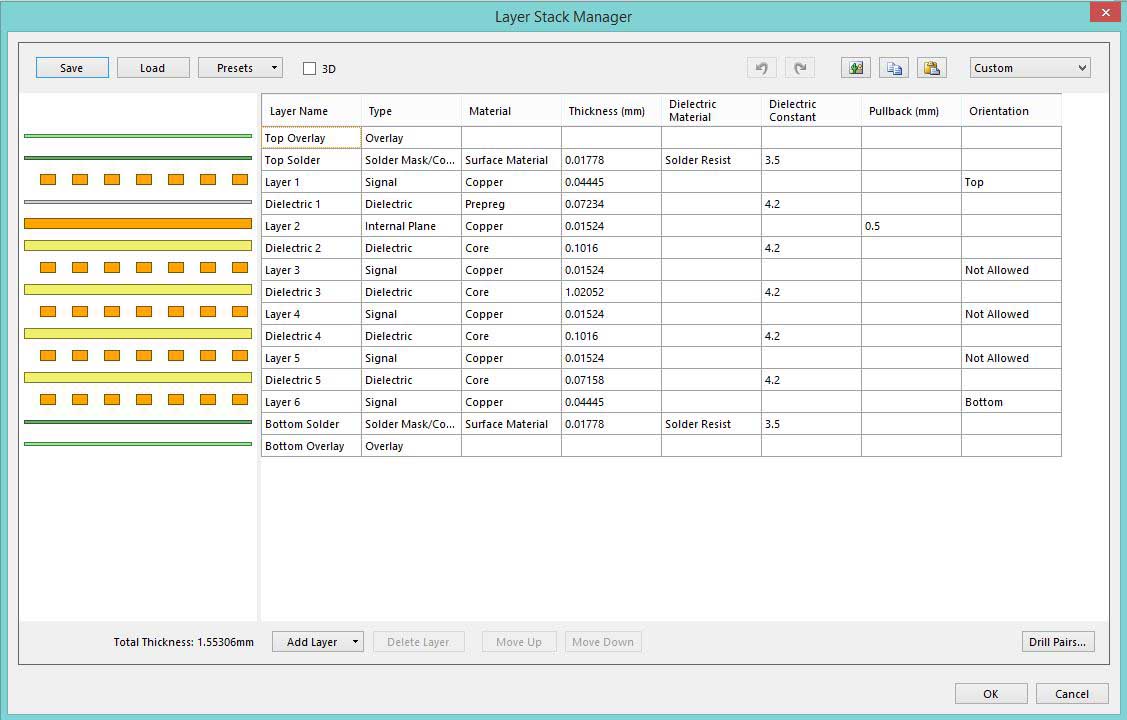Click the Thickness (mm) column header
This screenshot has height=720, width=1127.
point(606,111)
